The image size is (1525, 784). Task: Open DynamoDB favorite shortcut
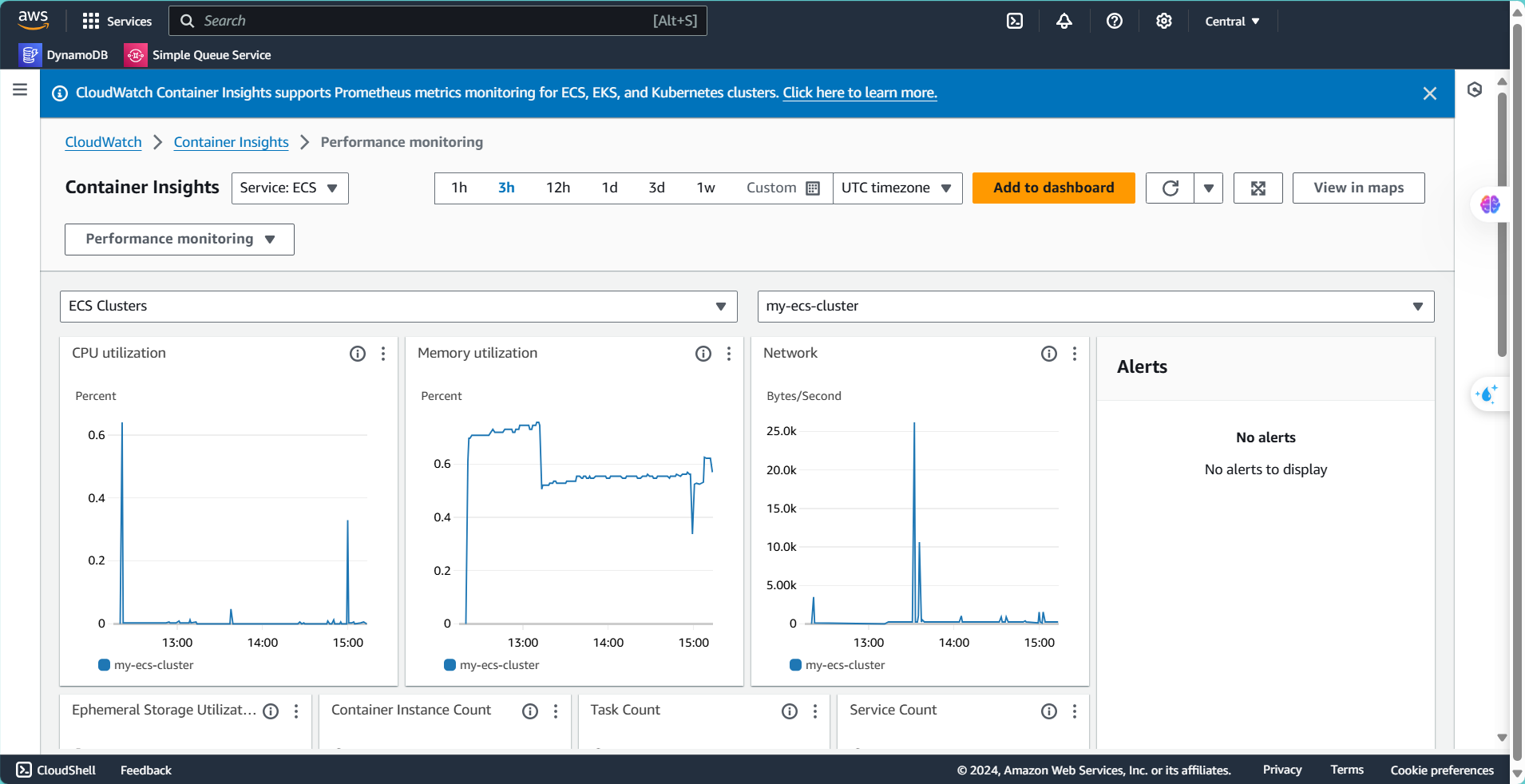(64, 54)
